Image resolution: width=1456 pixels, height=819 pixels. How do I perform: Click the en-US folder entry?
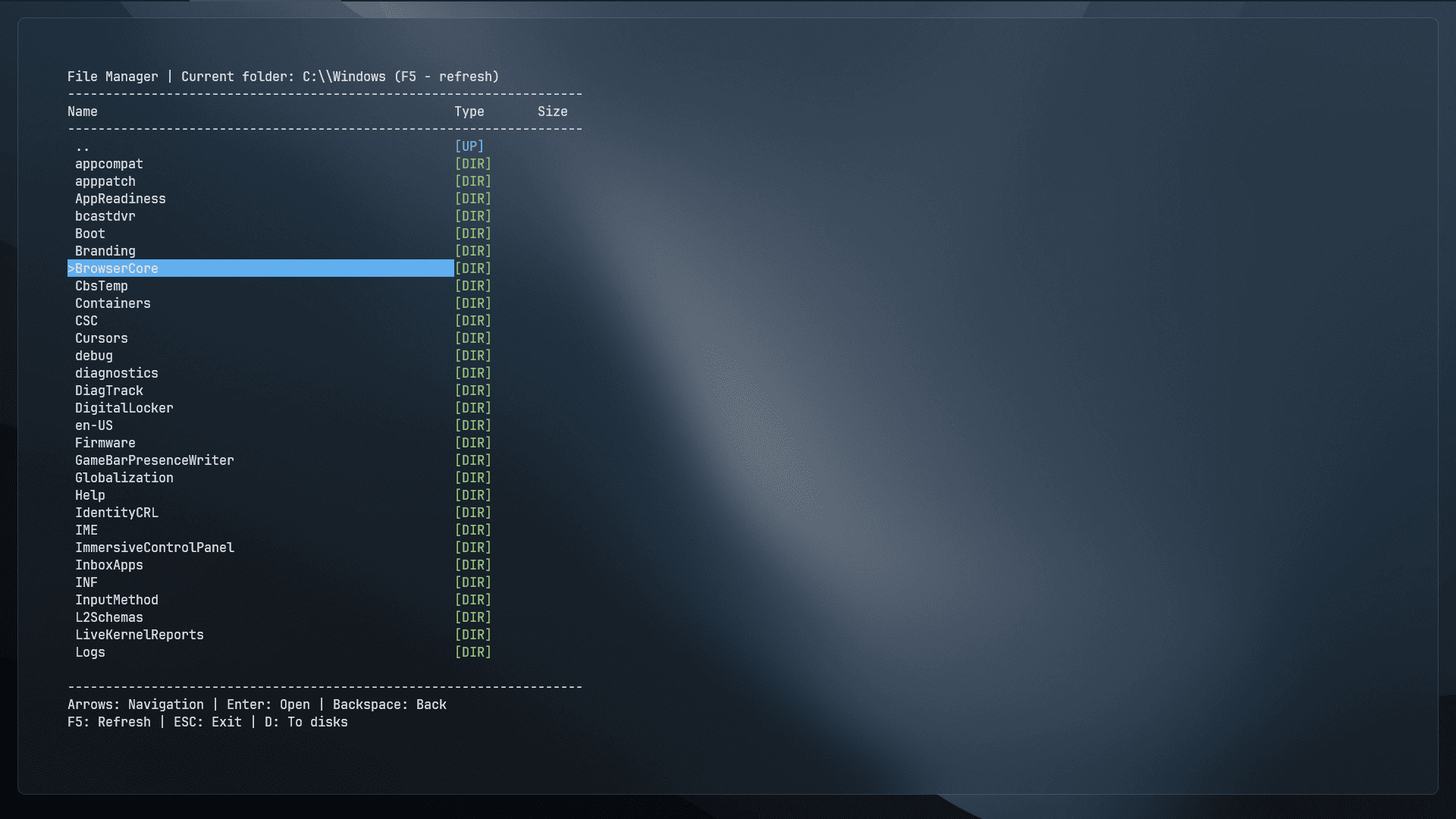pyautogui.click(x=94, y=425)
